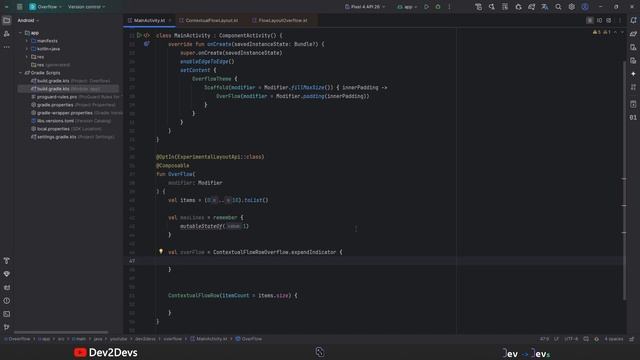The image size is (640, 360).
Task: Switch editor to Split view
Action: pyautogui.click(x=599, y=20)
